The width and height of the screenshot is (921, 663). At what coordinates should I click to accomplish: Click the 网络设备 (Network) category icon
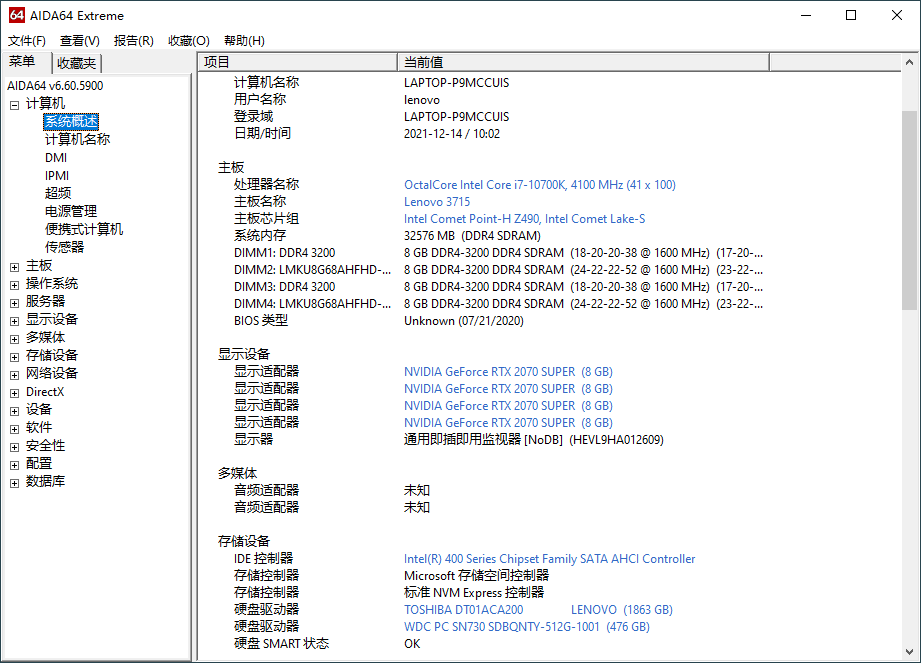tap(51, 373)
